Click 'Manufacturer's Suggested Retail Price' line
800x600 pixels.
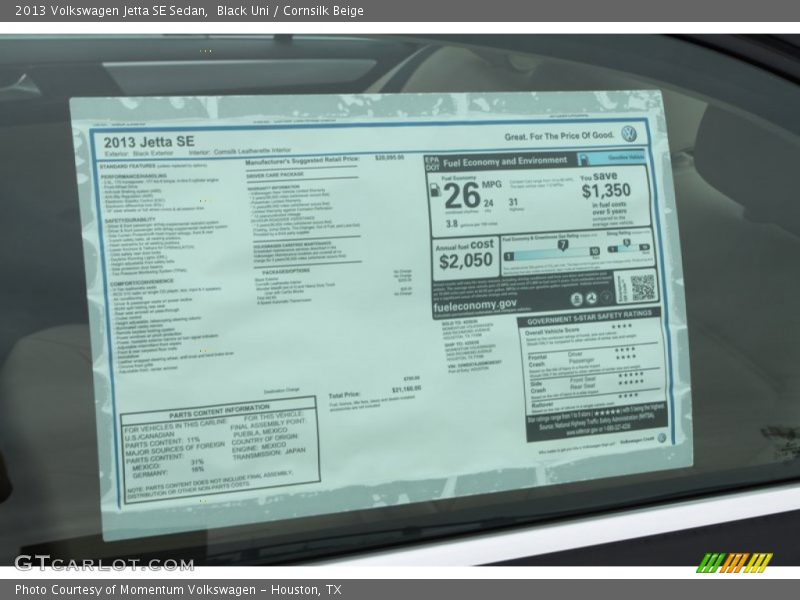[302, 160]
